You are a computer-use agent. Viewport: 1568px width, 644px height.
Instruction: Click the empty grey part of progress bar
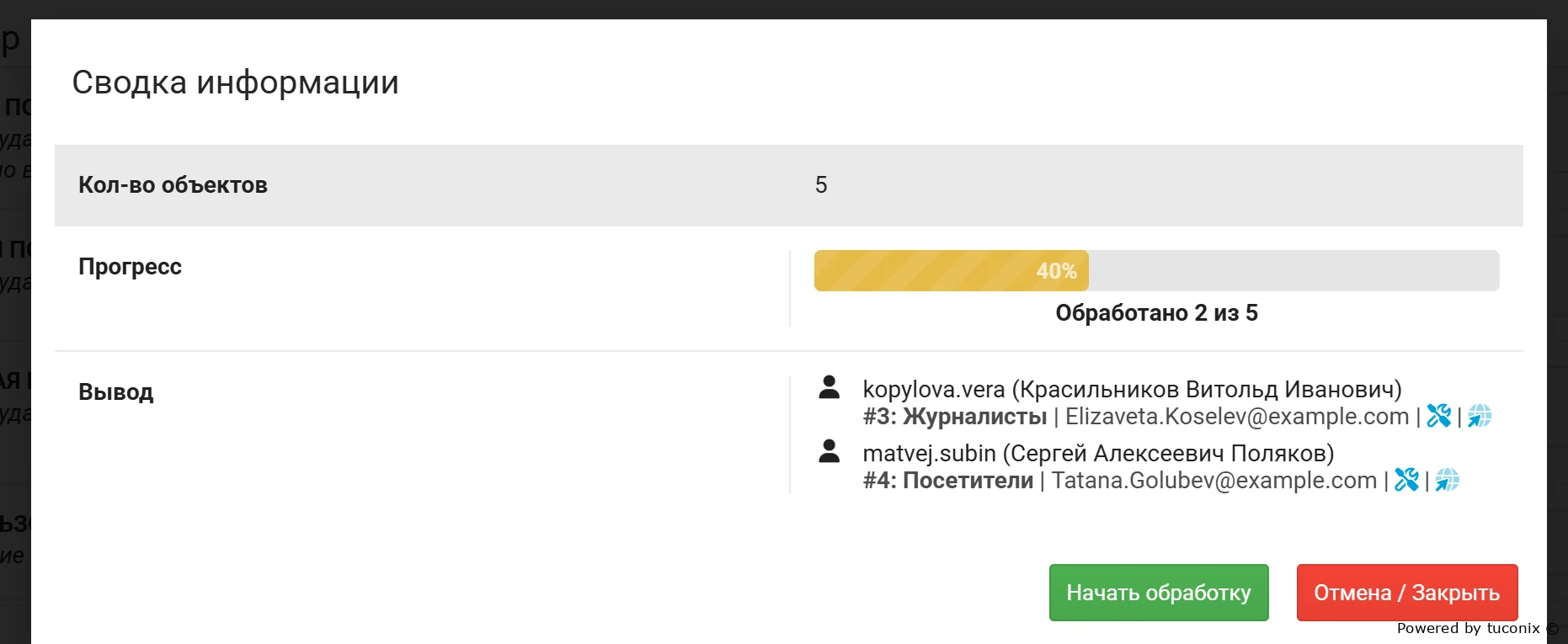coord(1293,271)
